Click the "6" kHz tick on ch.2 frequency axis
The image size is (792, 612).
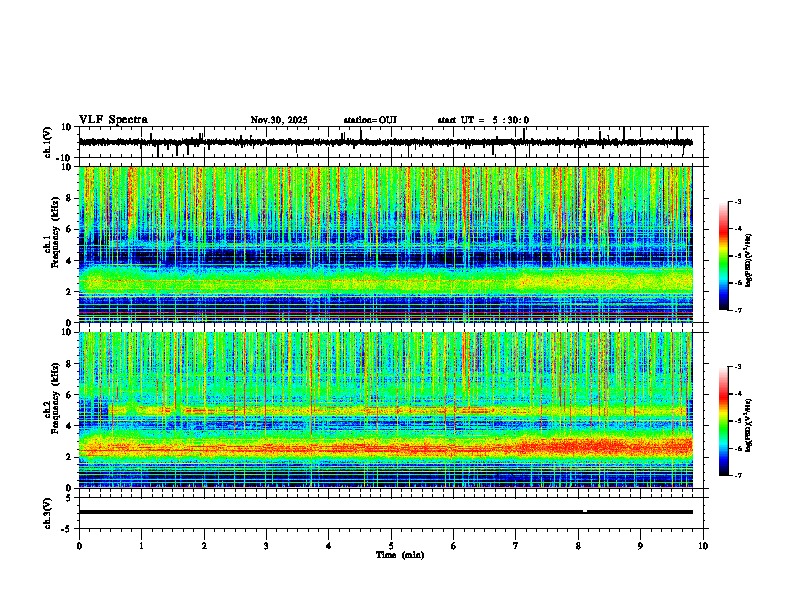pos(69,395)
